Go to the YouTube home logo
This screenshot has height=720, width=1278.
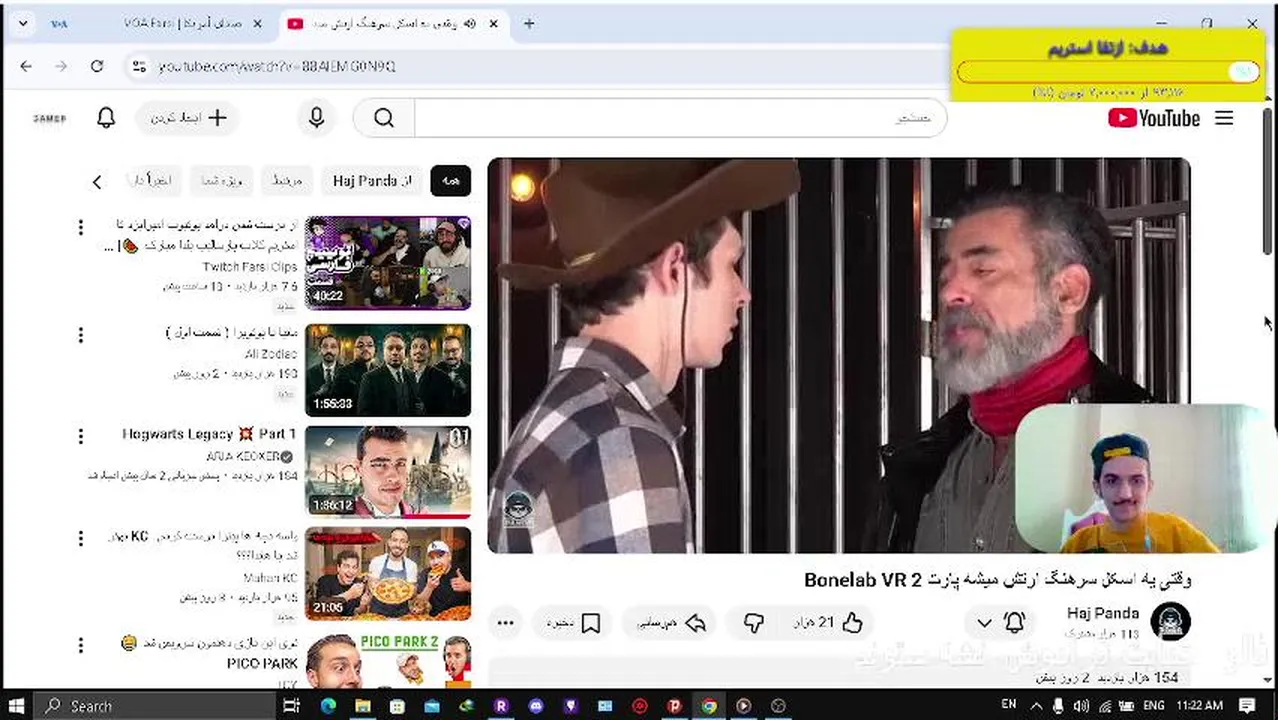(x=1153, y=118)
